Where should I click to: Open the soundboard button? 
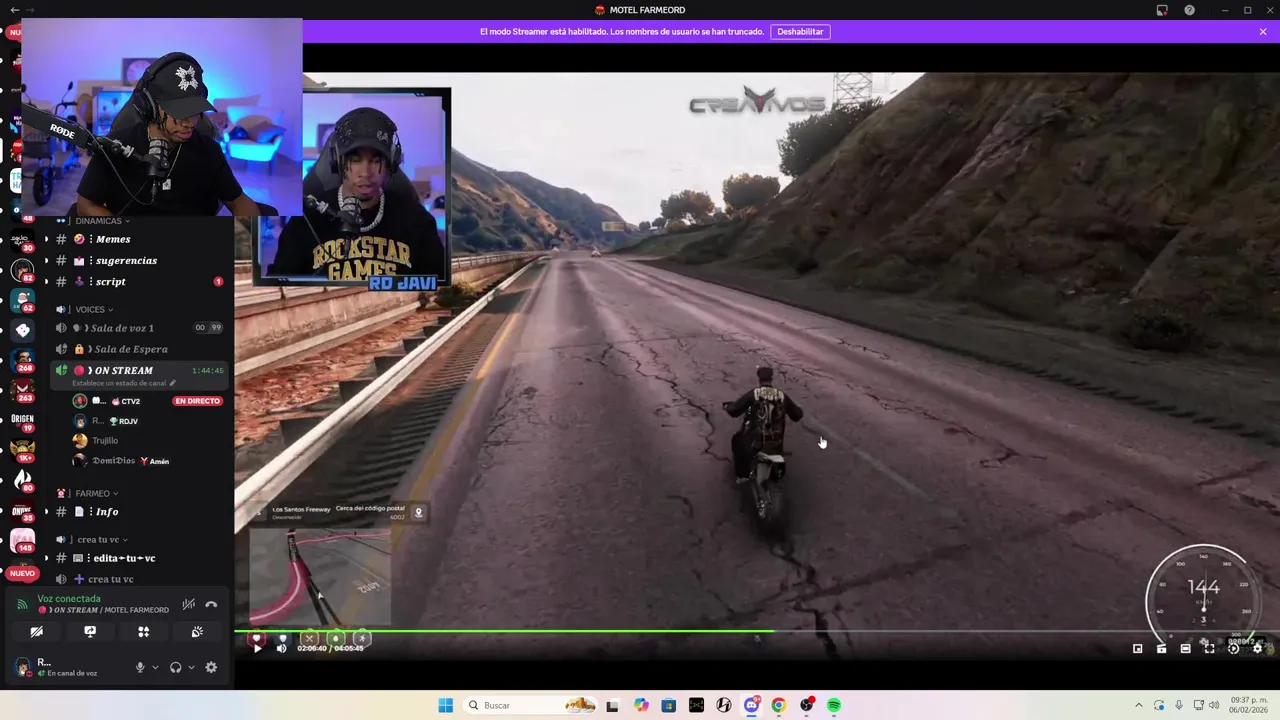point(197,632)
